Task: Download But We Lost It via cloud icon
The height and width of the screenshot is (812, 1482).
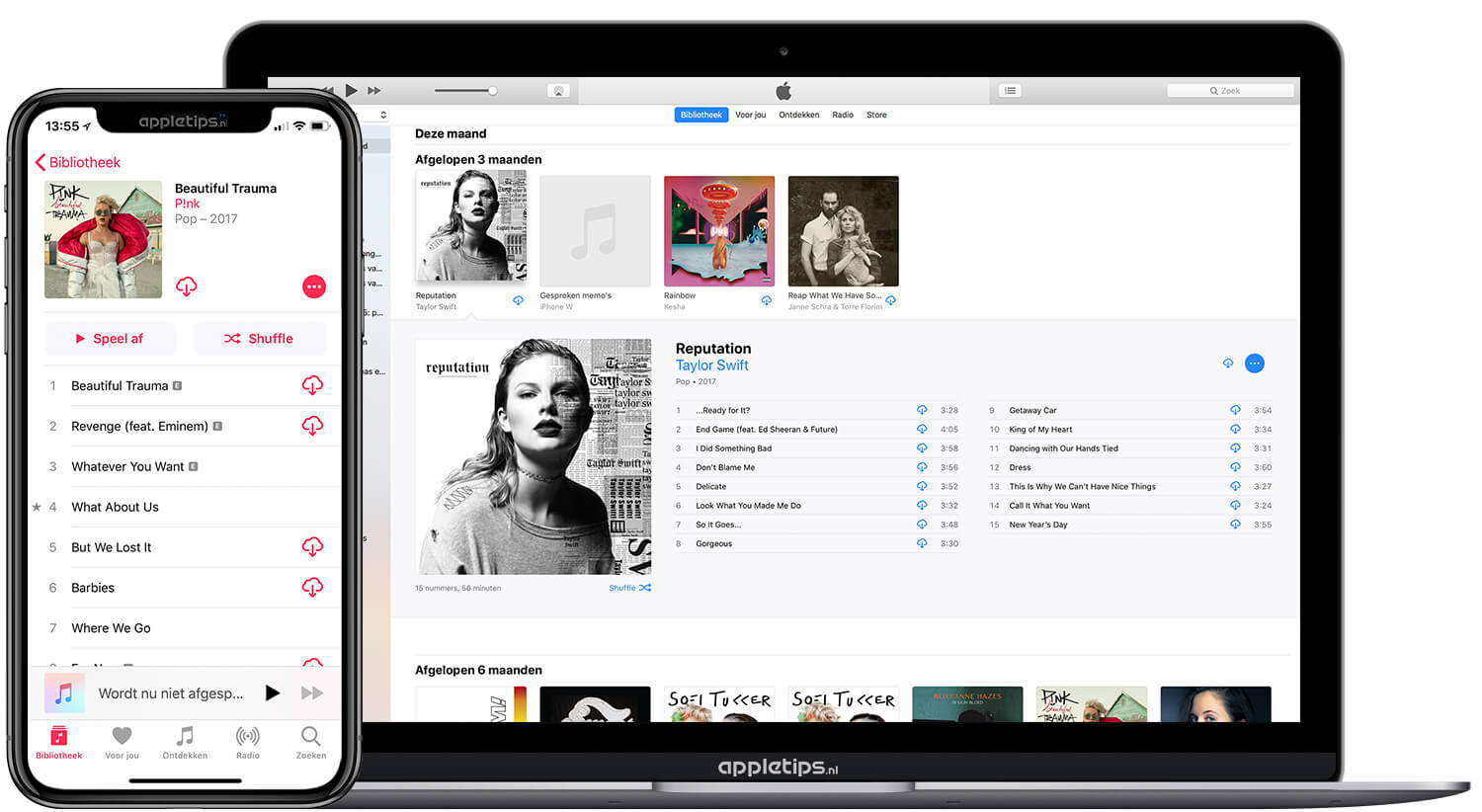Action: tap(312, 547)
